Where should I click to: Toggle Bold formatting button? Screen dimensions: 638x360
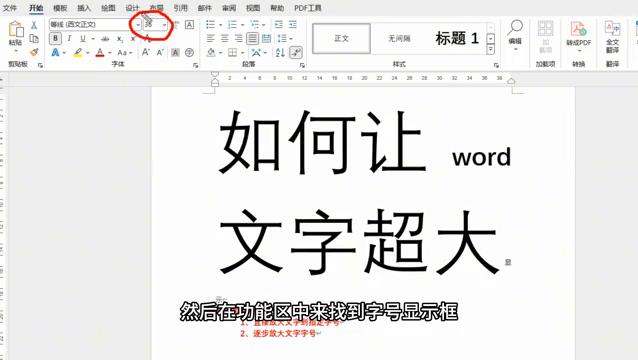(x=55, y=39)
